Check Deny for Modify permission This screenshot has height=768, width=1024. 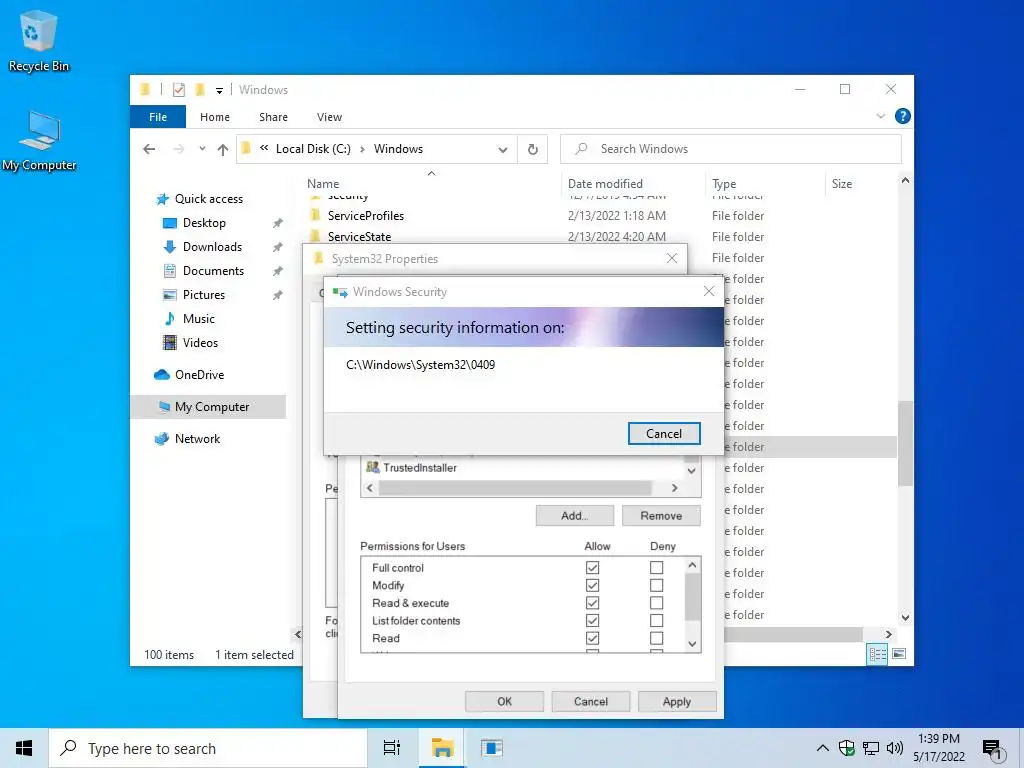(x=656, y=585)
